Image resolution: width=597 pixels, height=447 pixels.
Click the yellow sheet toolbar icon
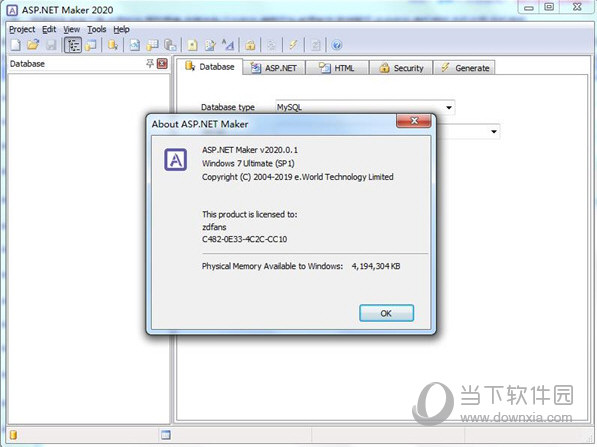coord(193,45)
